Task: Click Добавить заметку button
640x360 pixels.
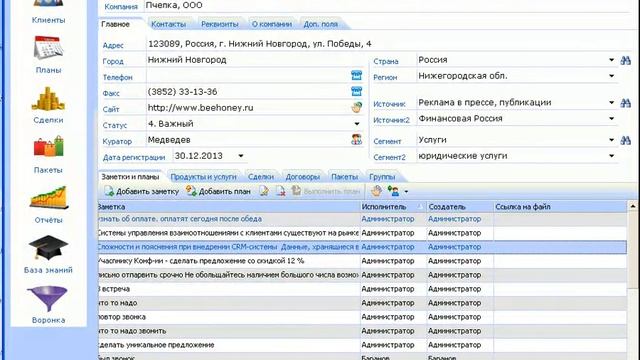Action: [x=141, y=191]
